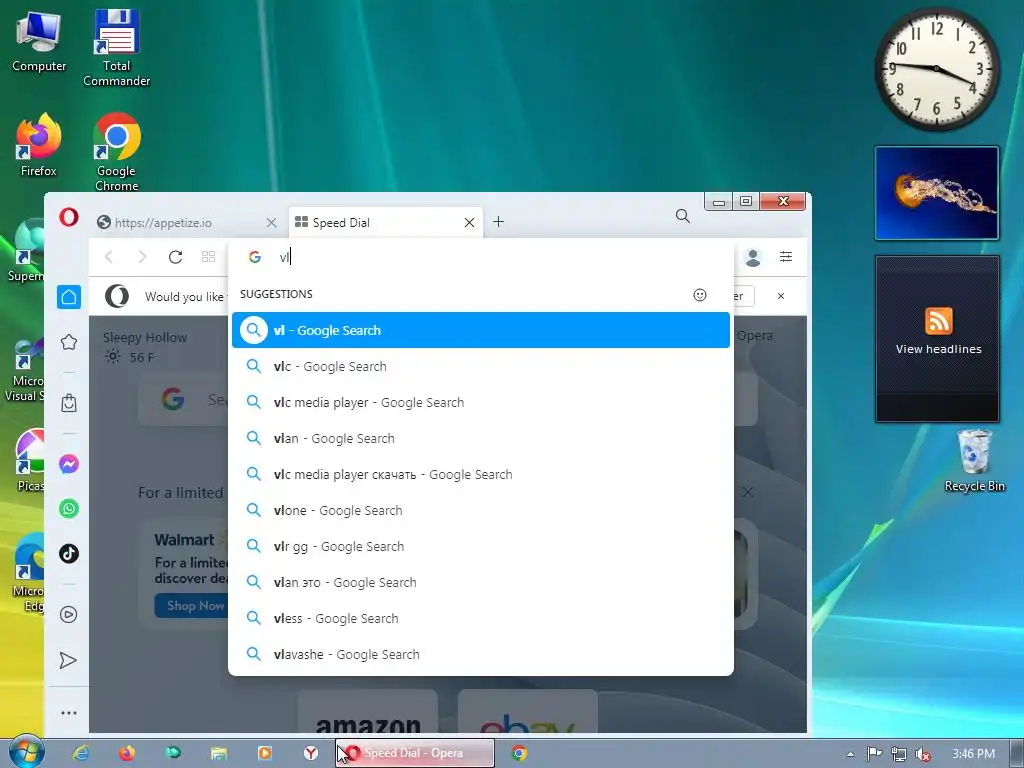Screen dimensions: 1024x768
Task: Open media player taskbar icon
Action: point(264,753)
